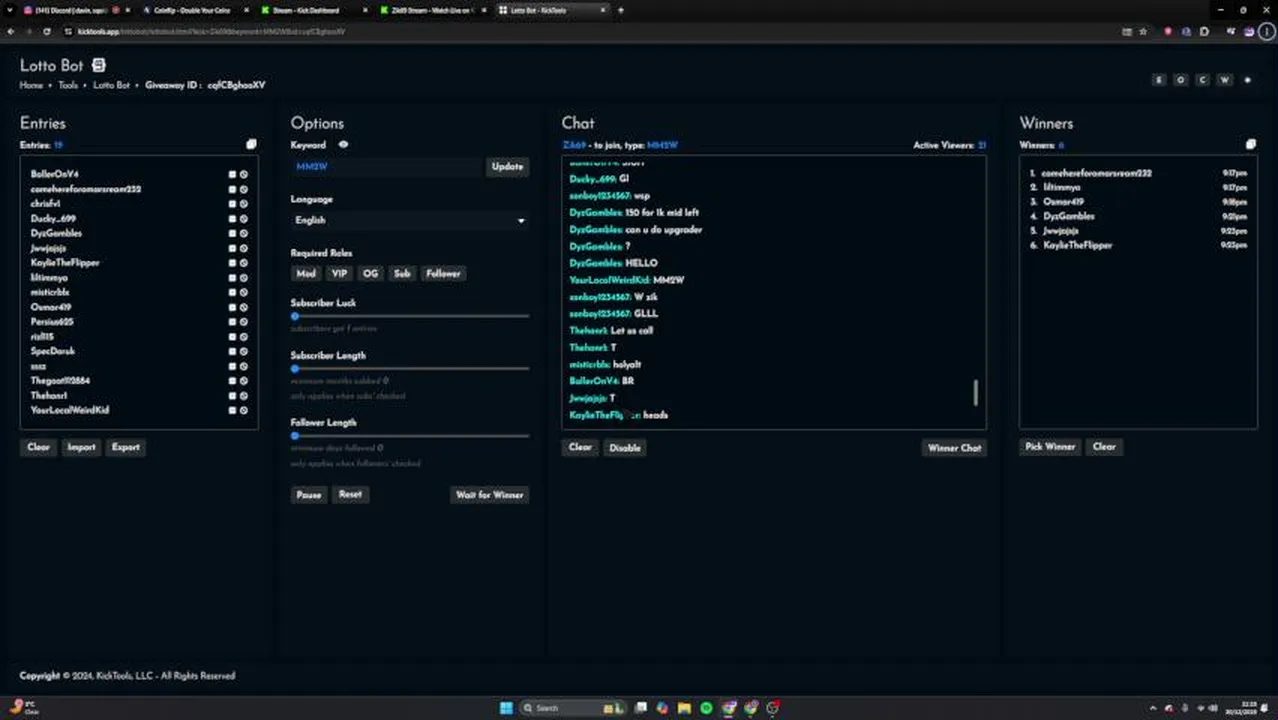Ban Thehanr1 from the entries list
Viewport: 1278px width, 720px height.
[x=243, y=396]
